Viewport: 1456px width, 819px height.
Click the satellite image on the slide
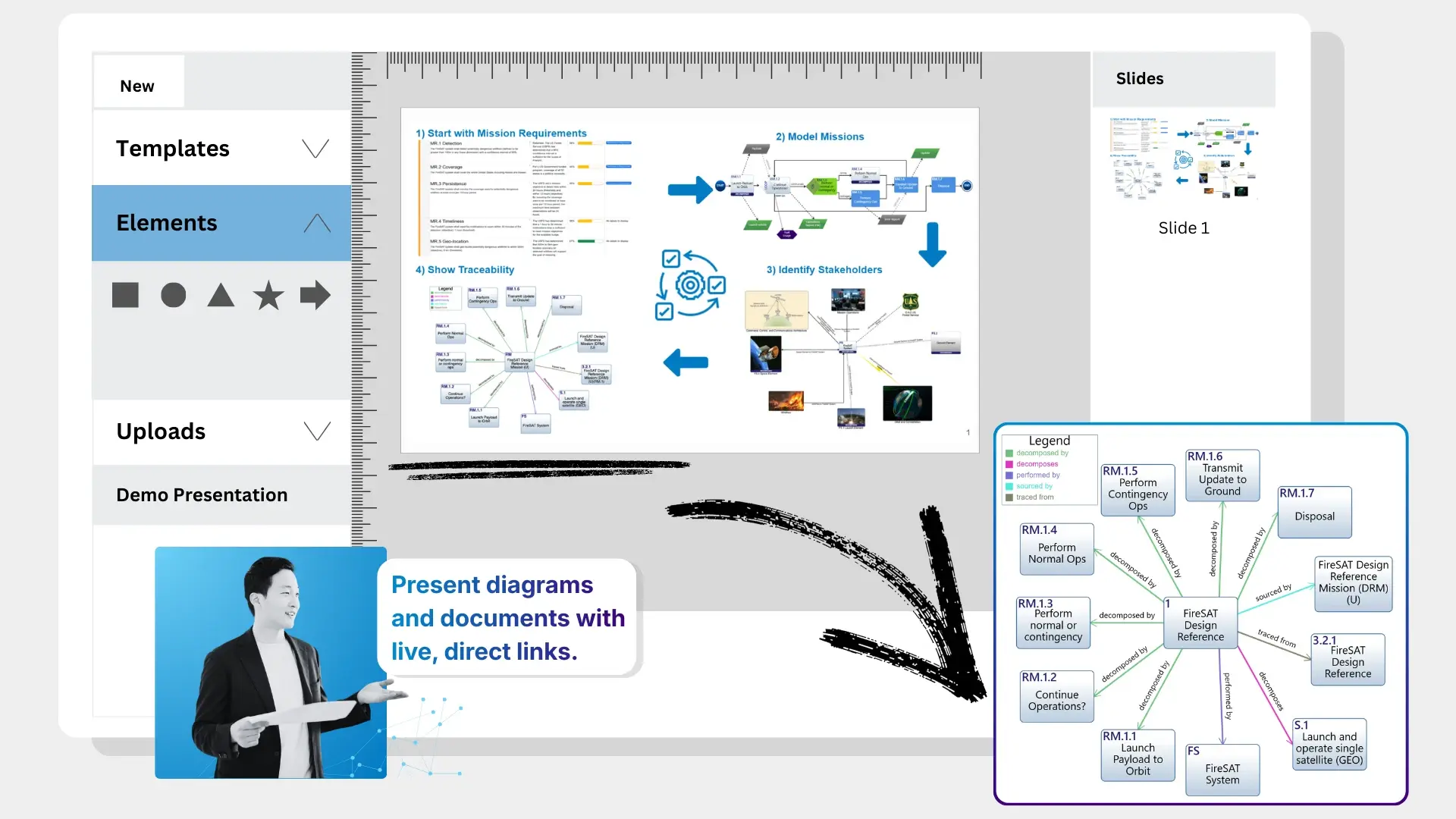[765, 354]
